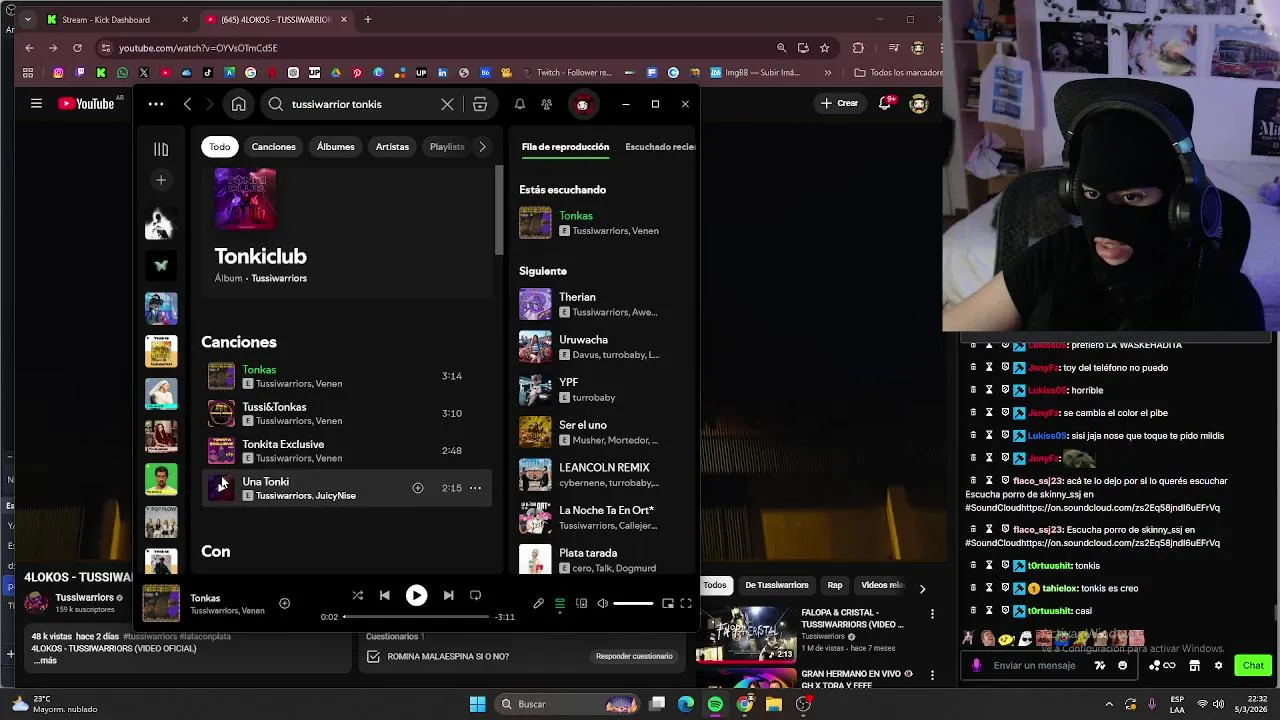Open more options for Una Tonki
The height and width of the screenshot is (720, 1280).
tap(475, 488)
